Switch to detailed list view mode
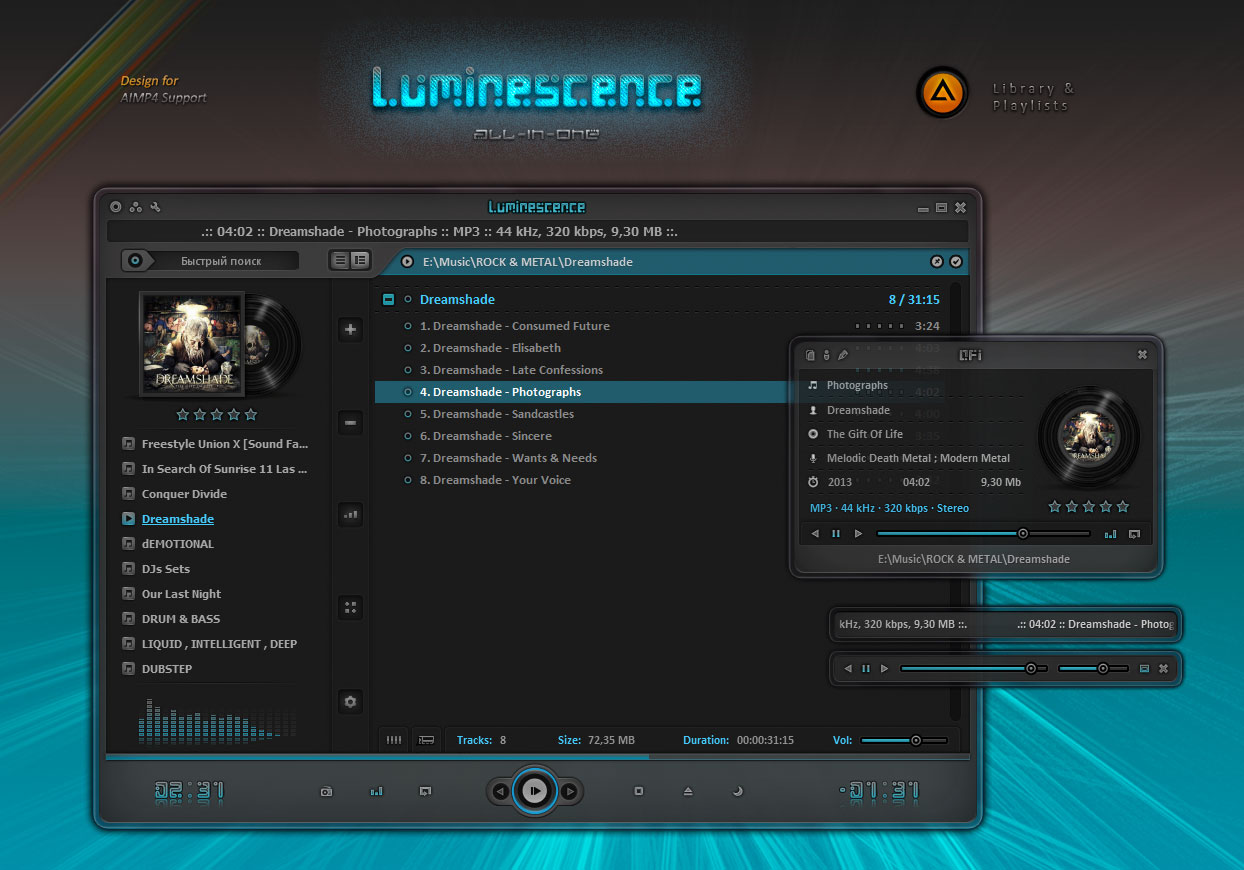 [x=360, y=260]
